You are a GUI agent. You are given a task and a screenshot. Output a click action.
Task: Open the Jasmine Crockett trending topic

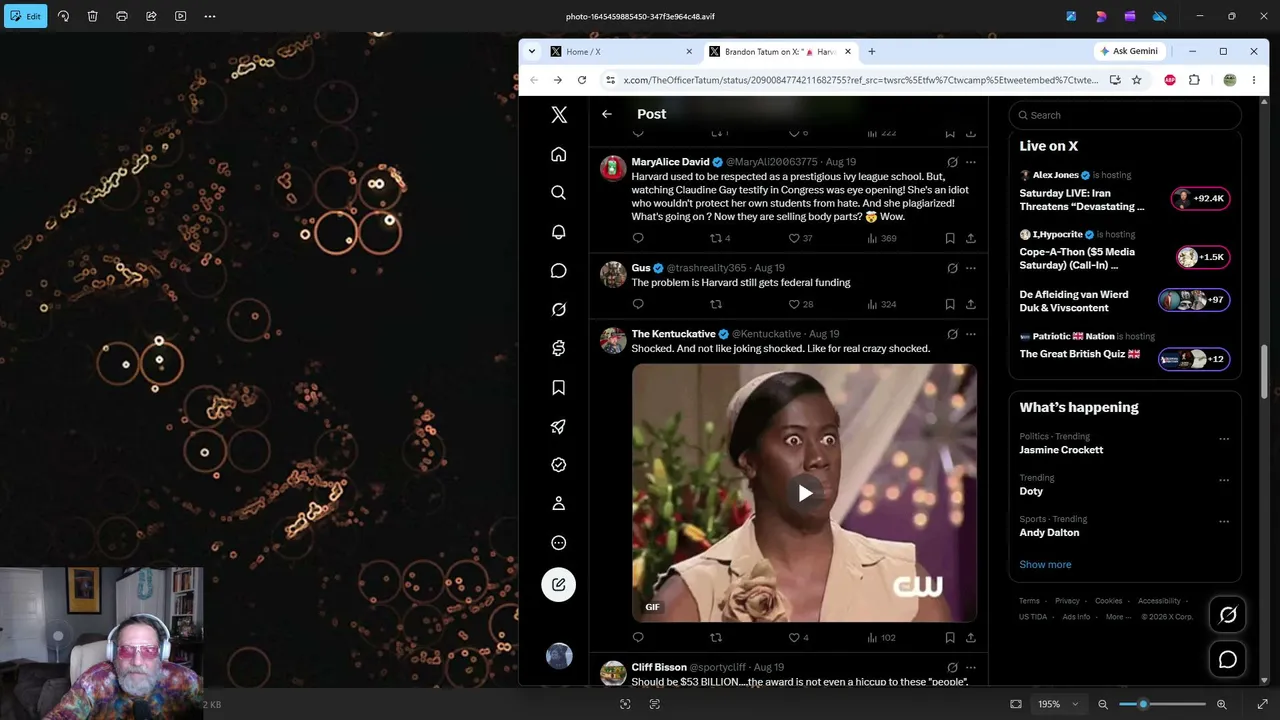click(1061, 450)
